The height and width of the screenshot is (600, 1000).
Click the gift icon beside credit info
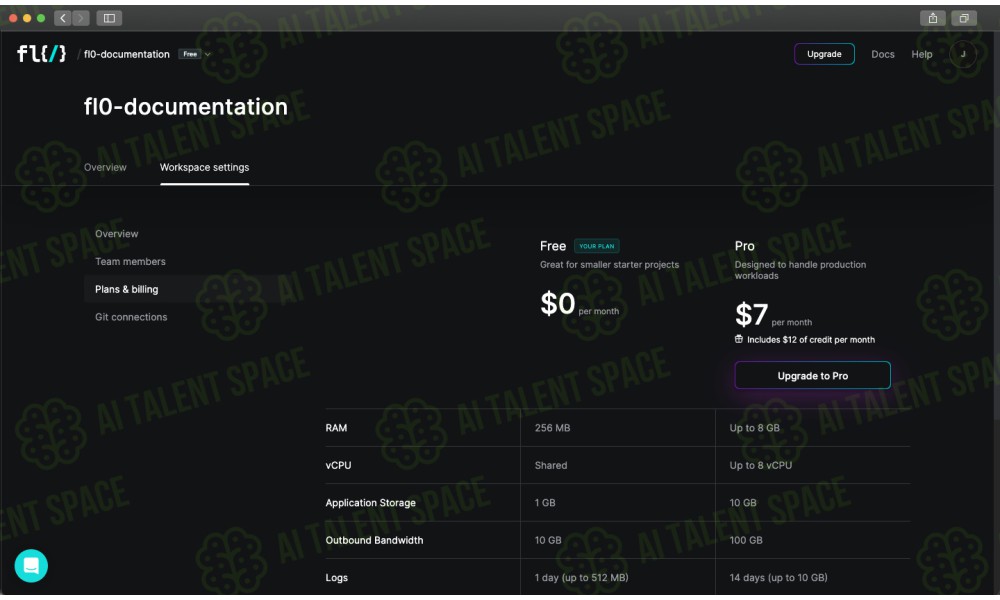pos(739,339)
